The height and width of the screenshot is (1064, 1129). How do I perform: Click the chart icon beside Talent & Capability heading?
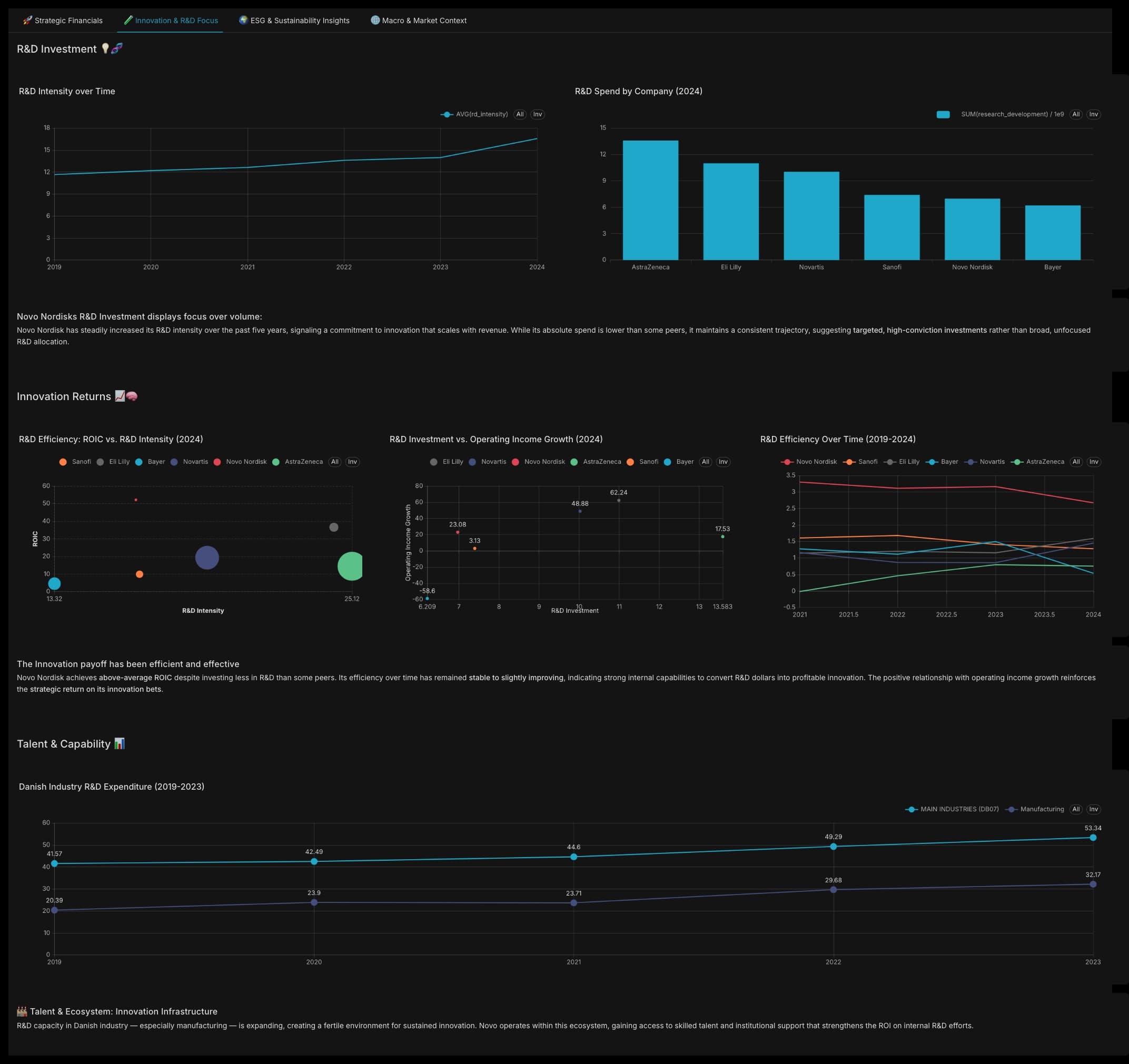pos(119,743)
